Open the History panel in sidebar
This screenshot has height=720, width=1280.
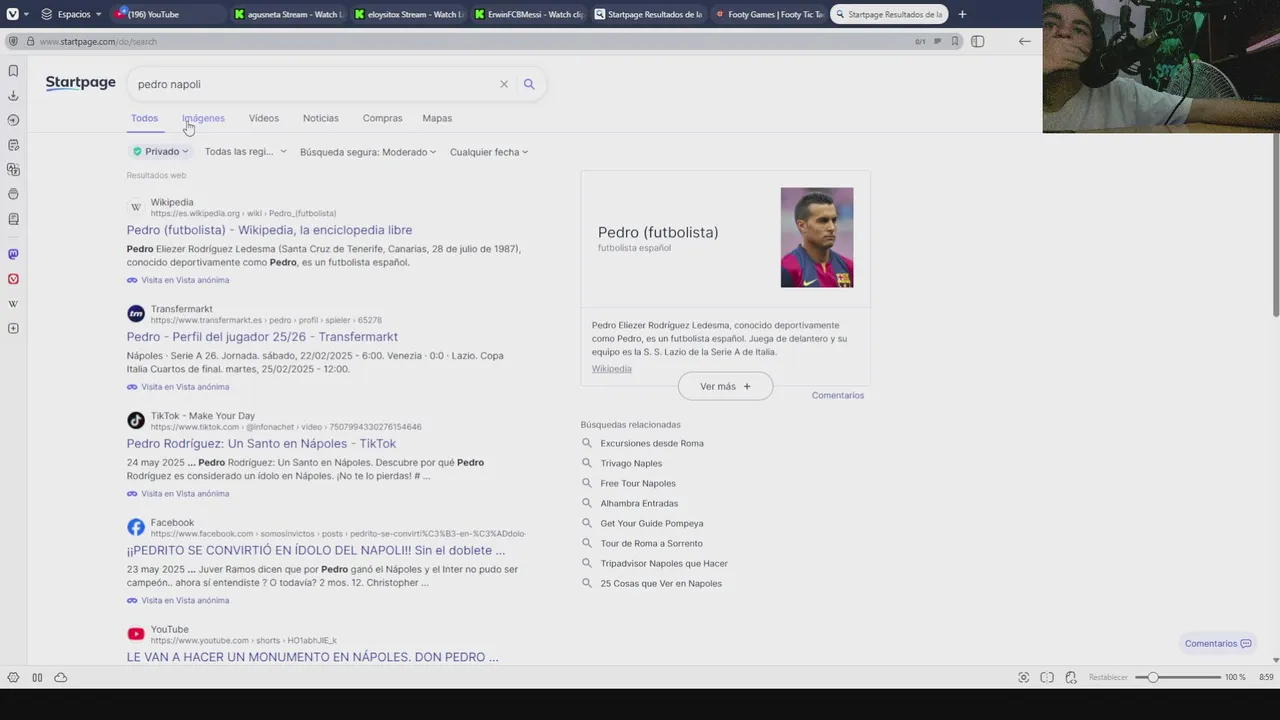click(x=13, y=120)
